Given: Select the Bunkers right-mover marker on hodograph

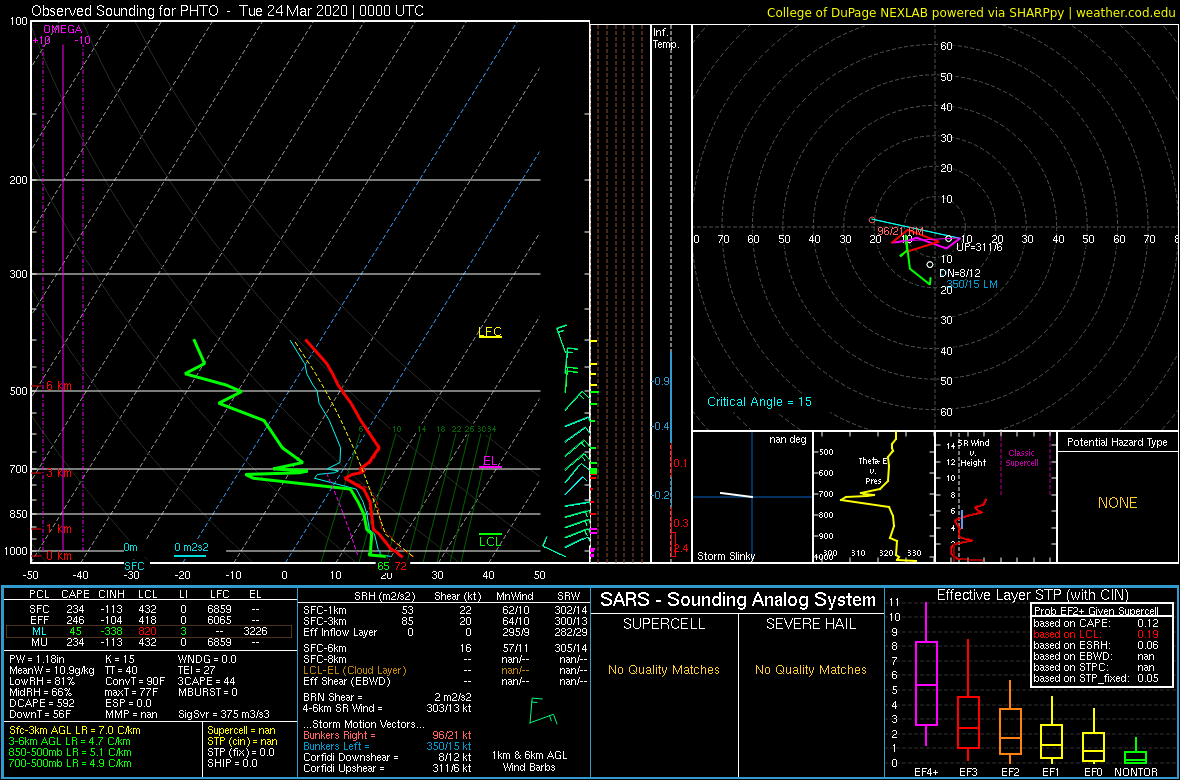Looking at the screenshot, I should click(872, 220).
